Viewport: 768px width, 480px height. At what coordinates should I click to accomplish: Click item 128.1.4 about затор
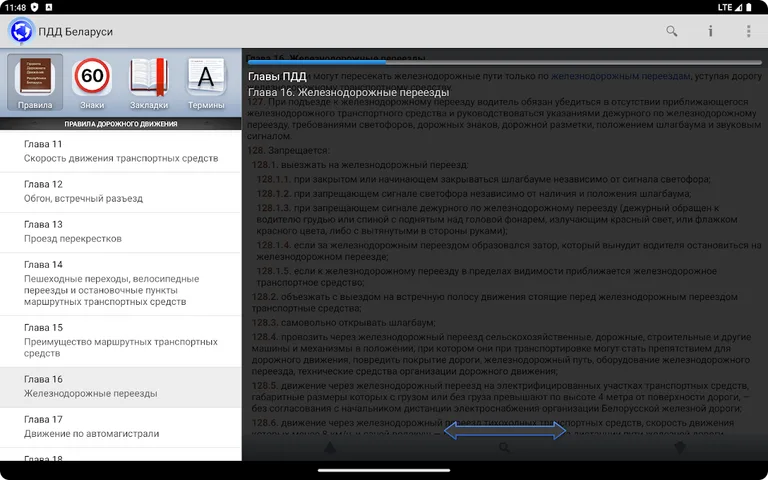pyautogui.click(x=509, y=251)
